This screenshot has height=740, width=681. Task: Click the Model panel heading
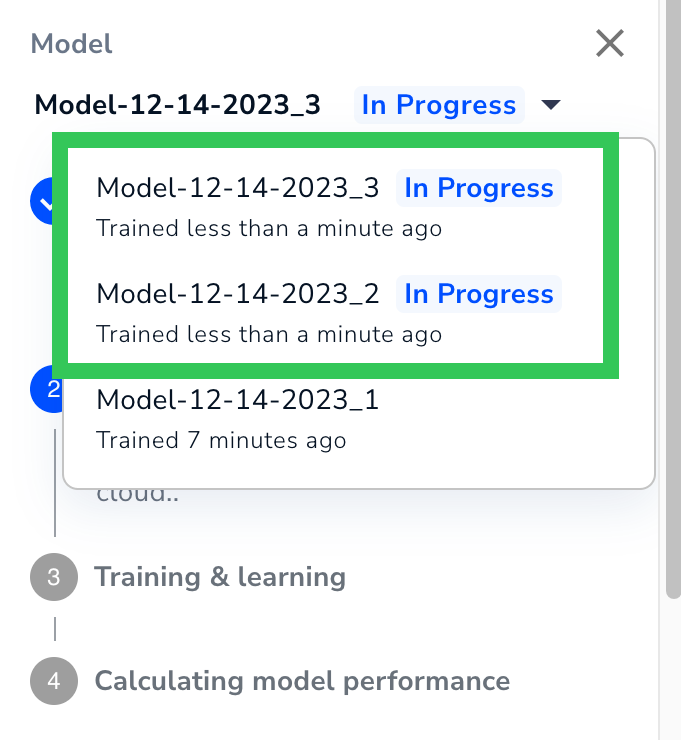71,44
